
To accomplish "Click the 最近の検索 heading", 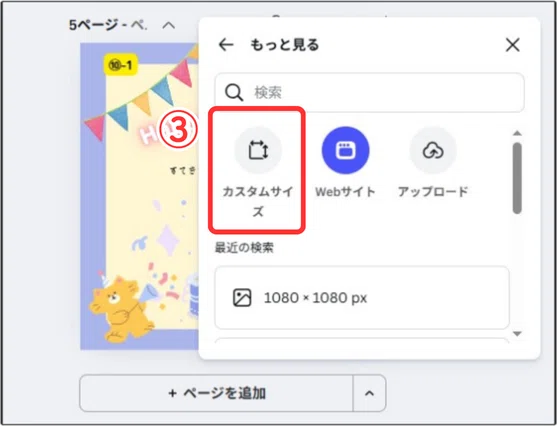I will [244, 248].
